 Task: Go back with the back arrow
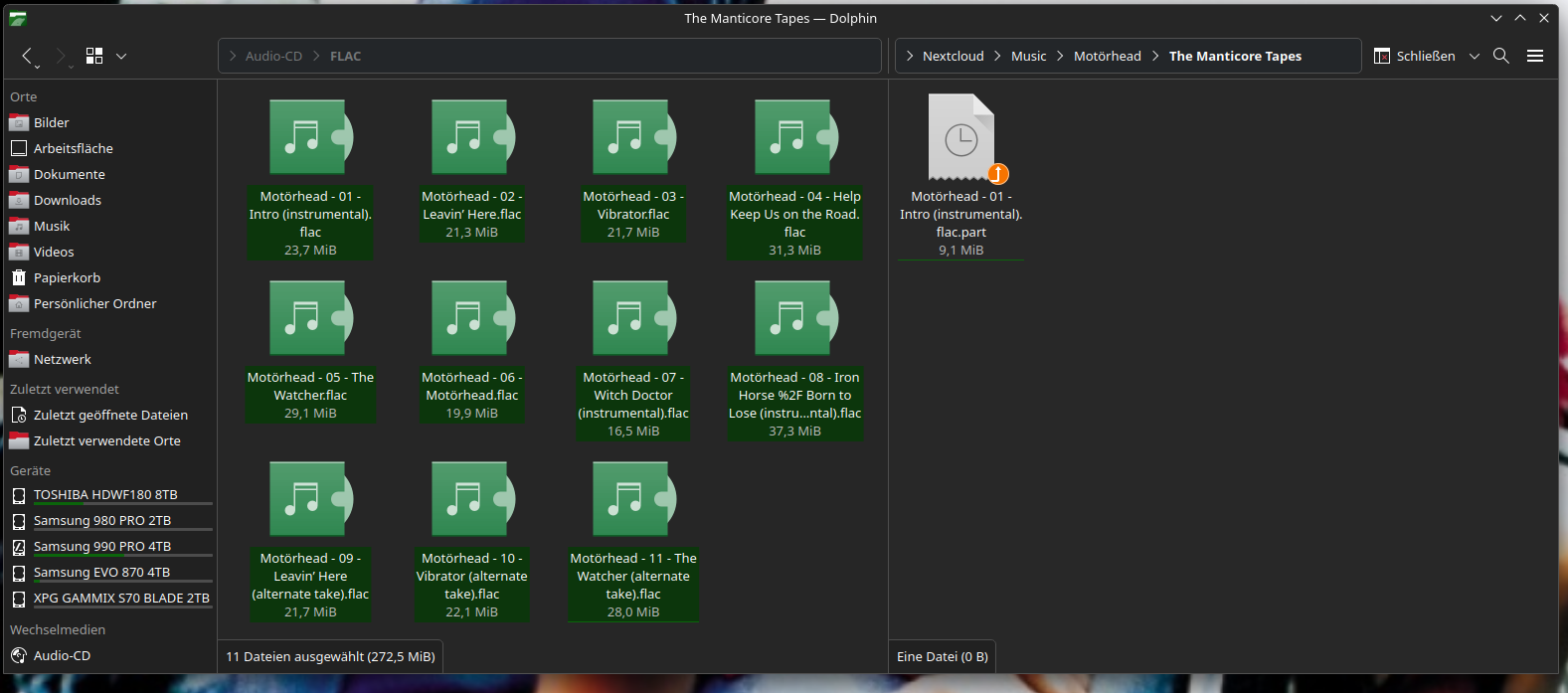pyautogui.click(x=27, y=56)
